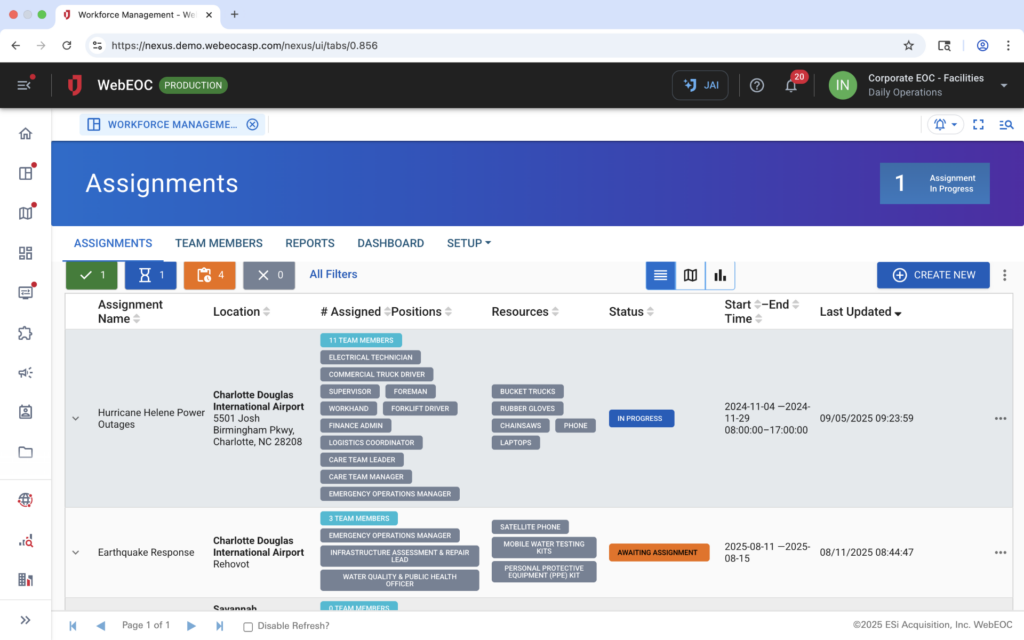Open the Reports tab
The width and height of the screenshot is (1024, 640).
[x=309, y=243]
